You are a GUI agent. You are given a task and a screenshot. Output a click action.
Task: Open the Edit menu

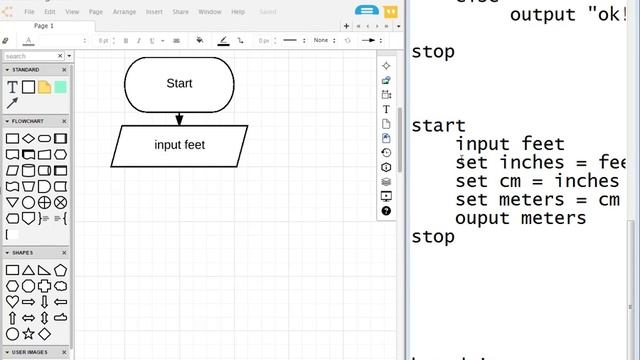tap(50, 12)
